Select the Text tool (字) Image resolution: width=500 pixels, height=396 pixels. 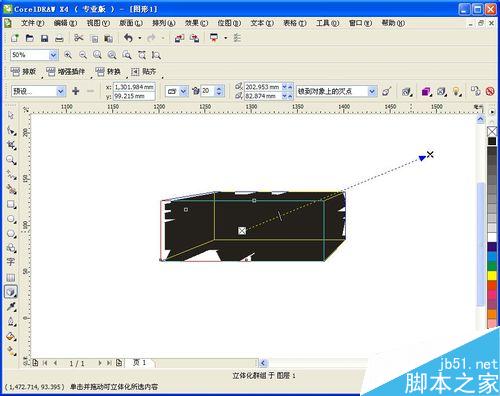(x=11, y=262)
